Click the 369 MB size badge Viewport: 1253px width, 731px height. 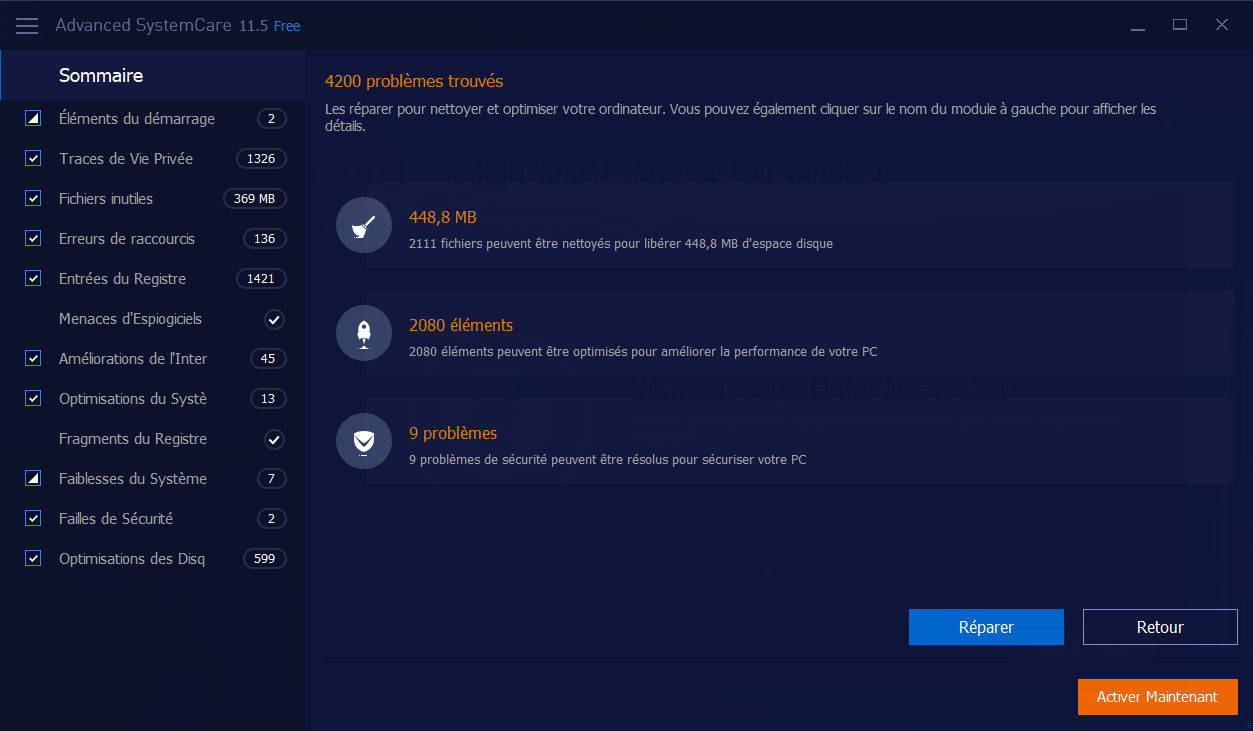point(254,199)
